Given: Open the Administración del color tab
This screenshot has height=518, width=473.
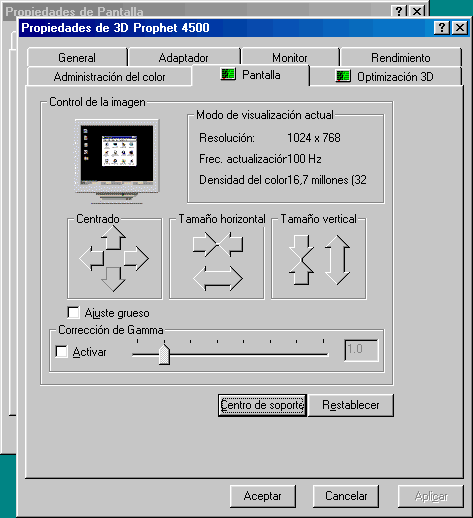Looking at the screenshot, I should [109, 77].
